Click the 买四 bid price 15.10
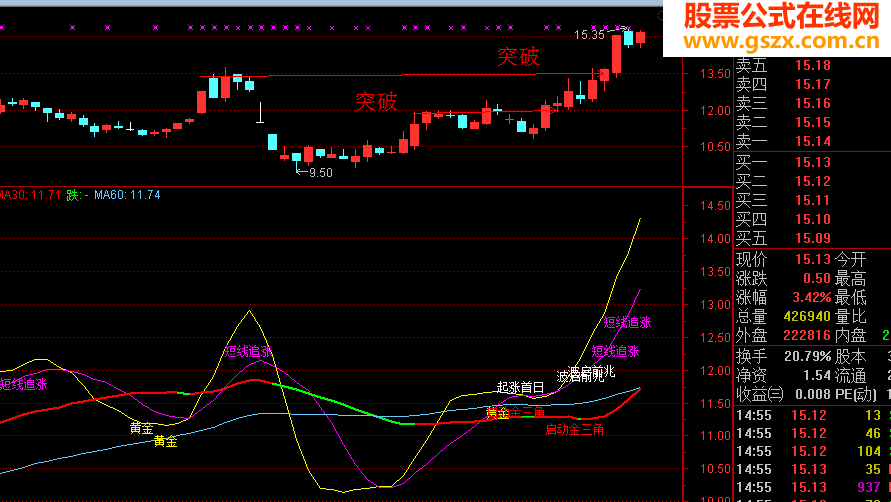This screenshot has width=891, height=502. (813, 219)
